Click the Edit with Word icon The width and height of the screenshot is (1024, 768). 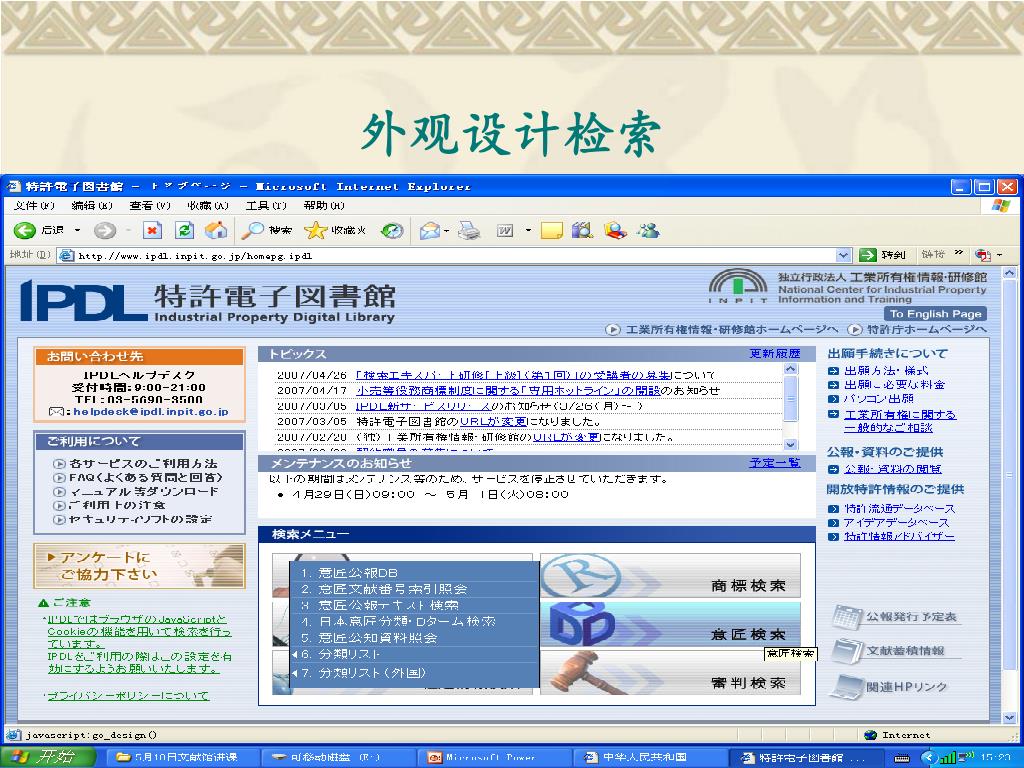[x=505, y=230]
